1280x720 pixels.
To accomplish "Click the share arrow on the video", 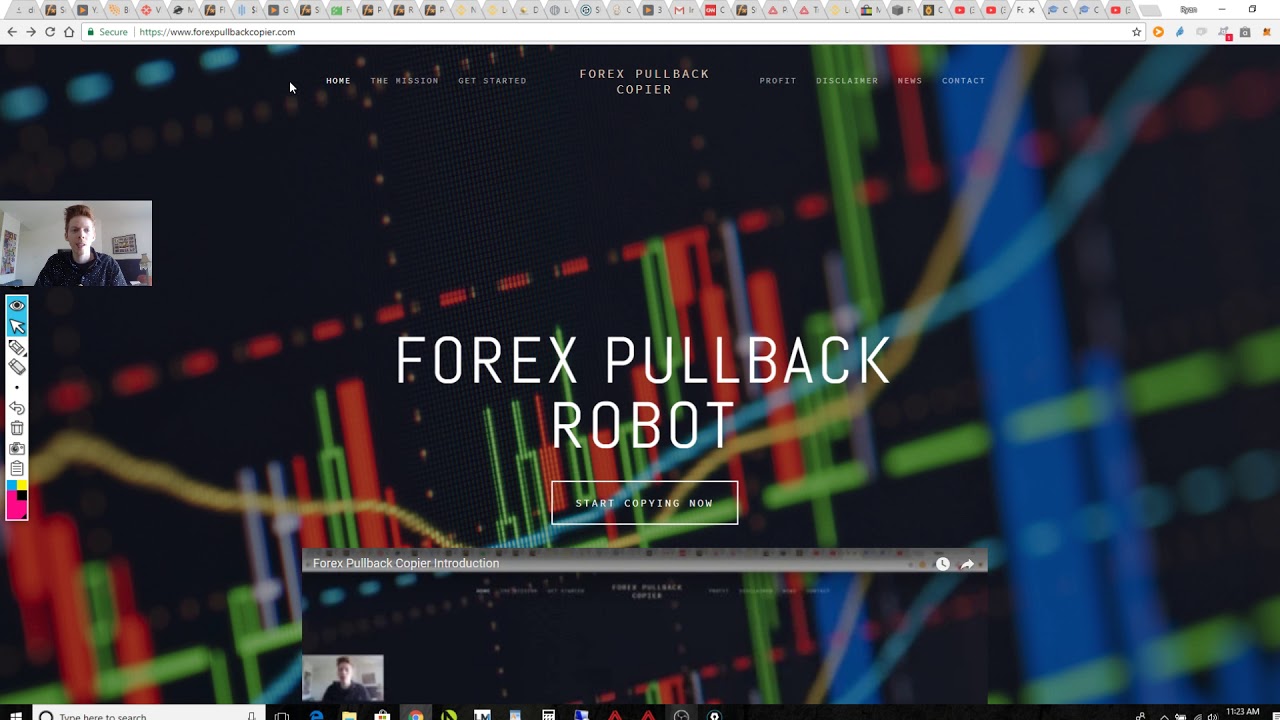I will [x=967, y=564].
